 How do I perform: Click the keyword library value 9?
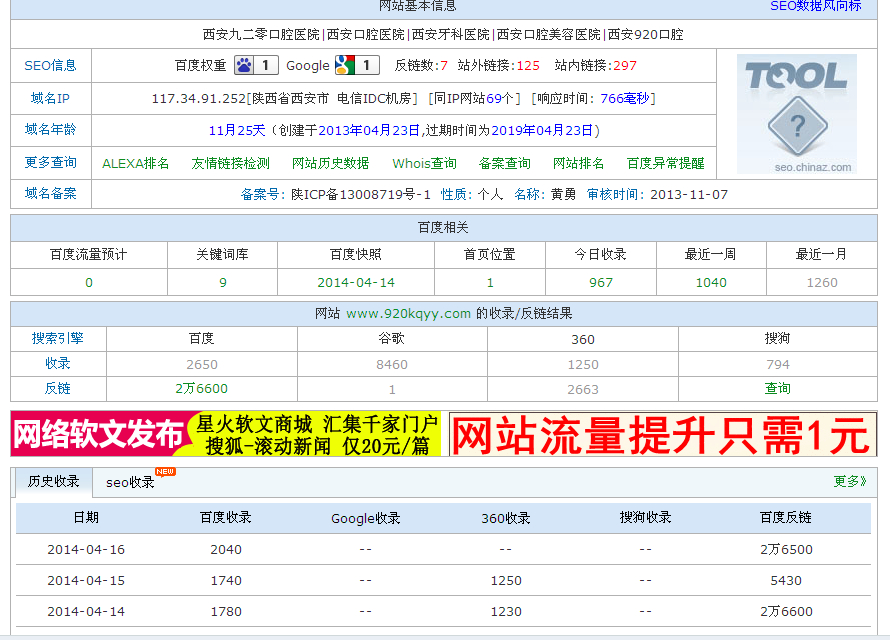pyautogui.click(x=223, y=283)
